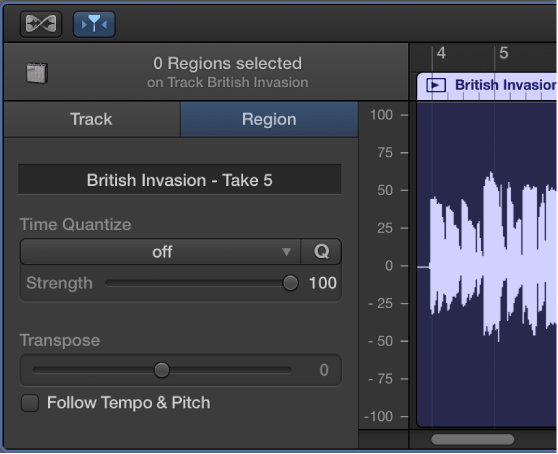
Task: Click the horizontal scrollbar under waveform
Action: pyautogui.click(x=473, y=439)
